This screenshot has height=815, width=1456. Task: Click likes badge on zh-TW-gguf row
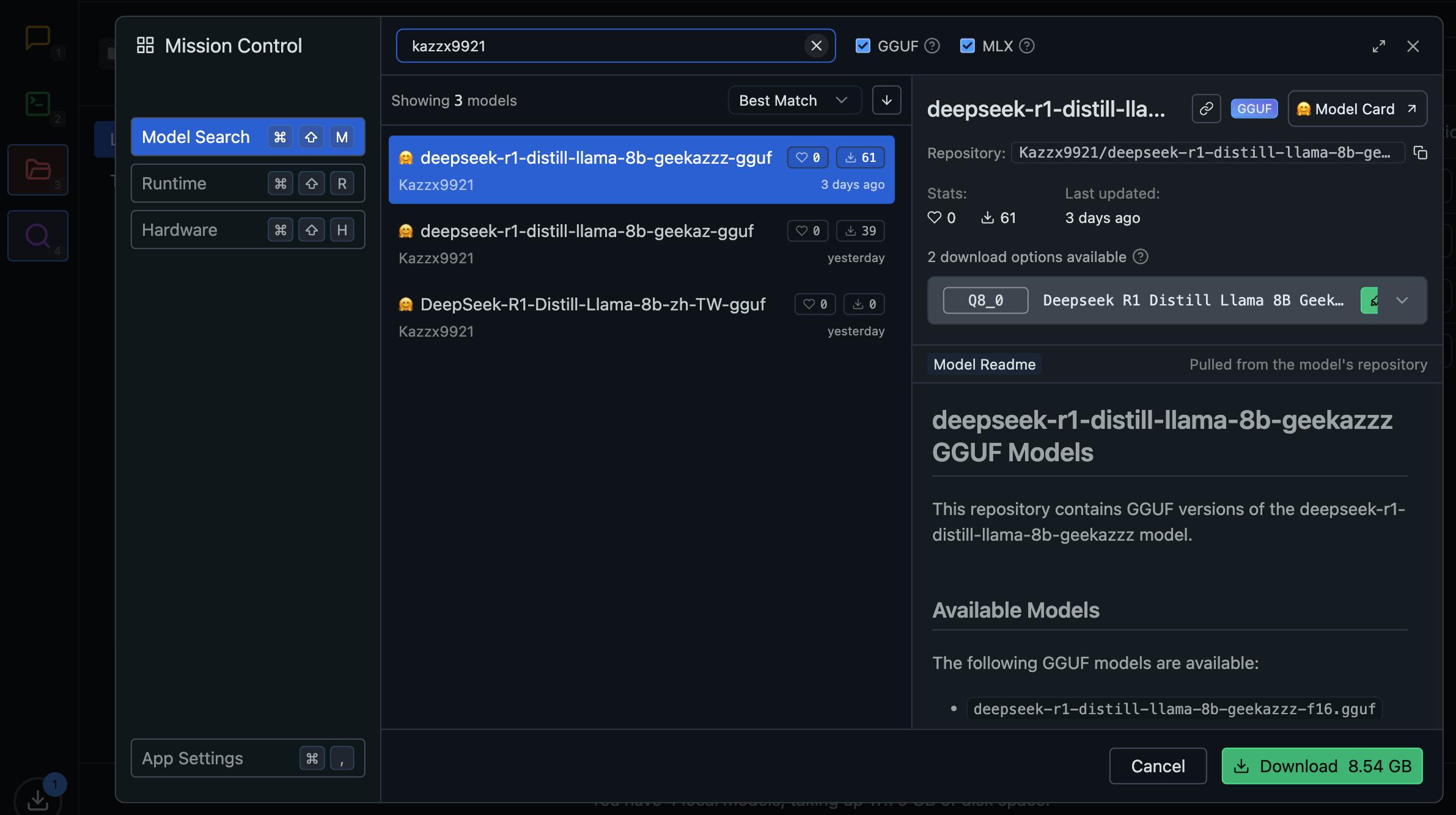pyautogui.click(x=815, y=304)
